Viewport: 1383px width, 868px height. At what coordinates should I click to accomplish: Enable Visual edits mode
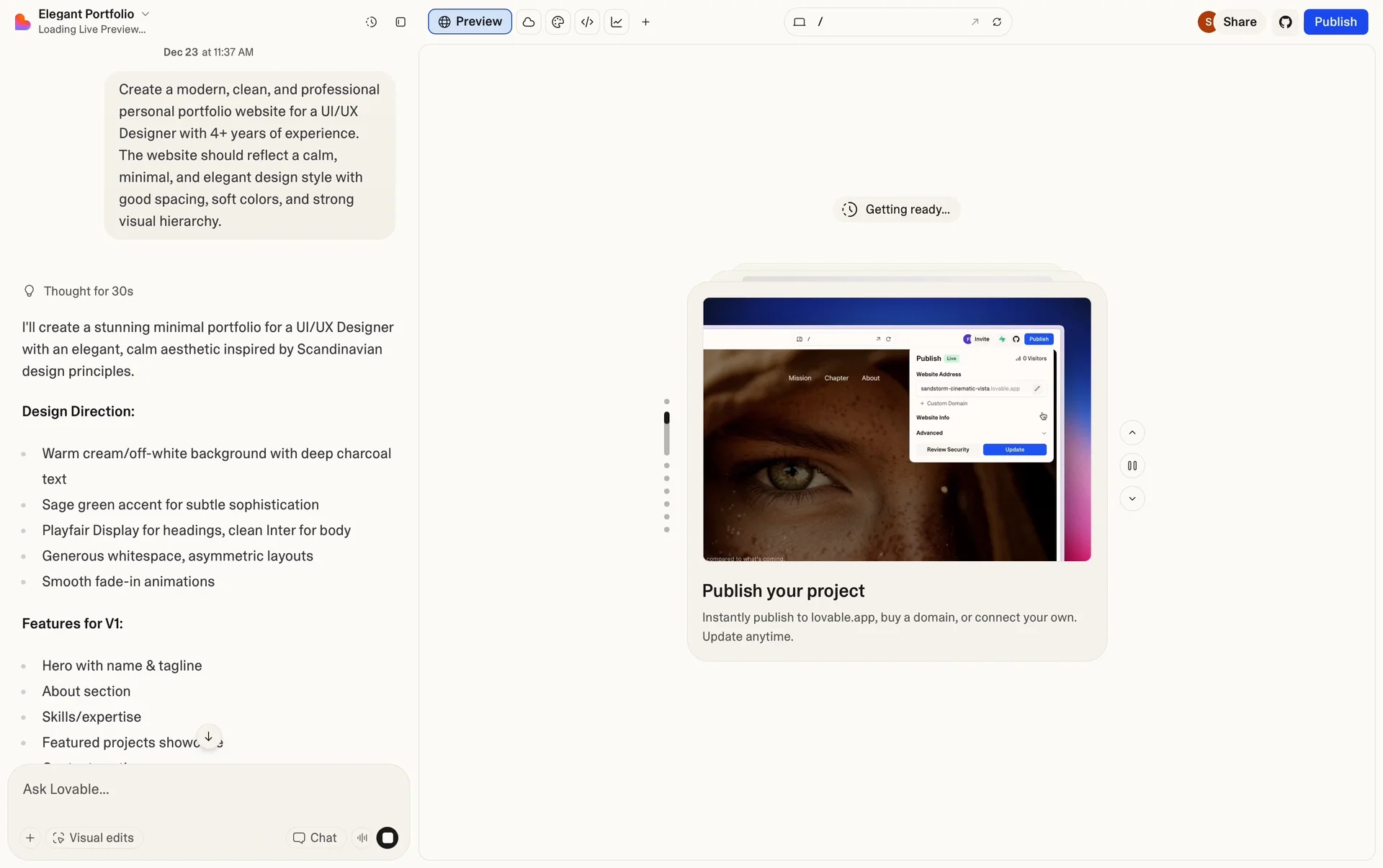(94, 838)
